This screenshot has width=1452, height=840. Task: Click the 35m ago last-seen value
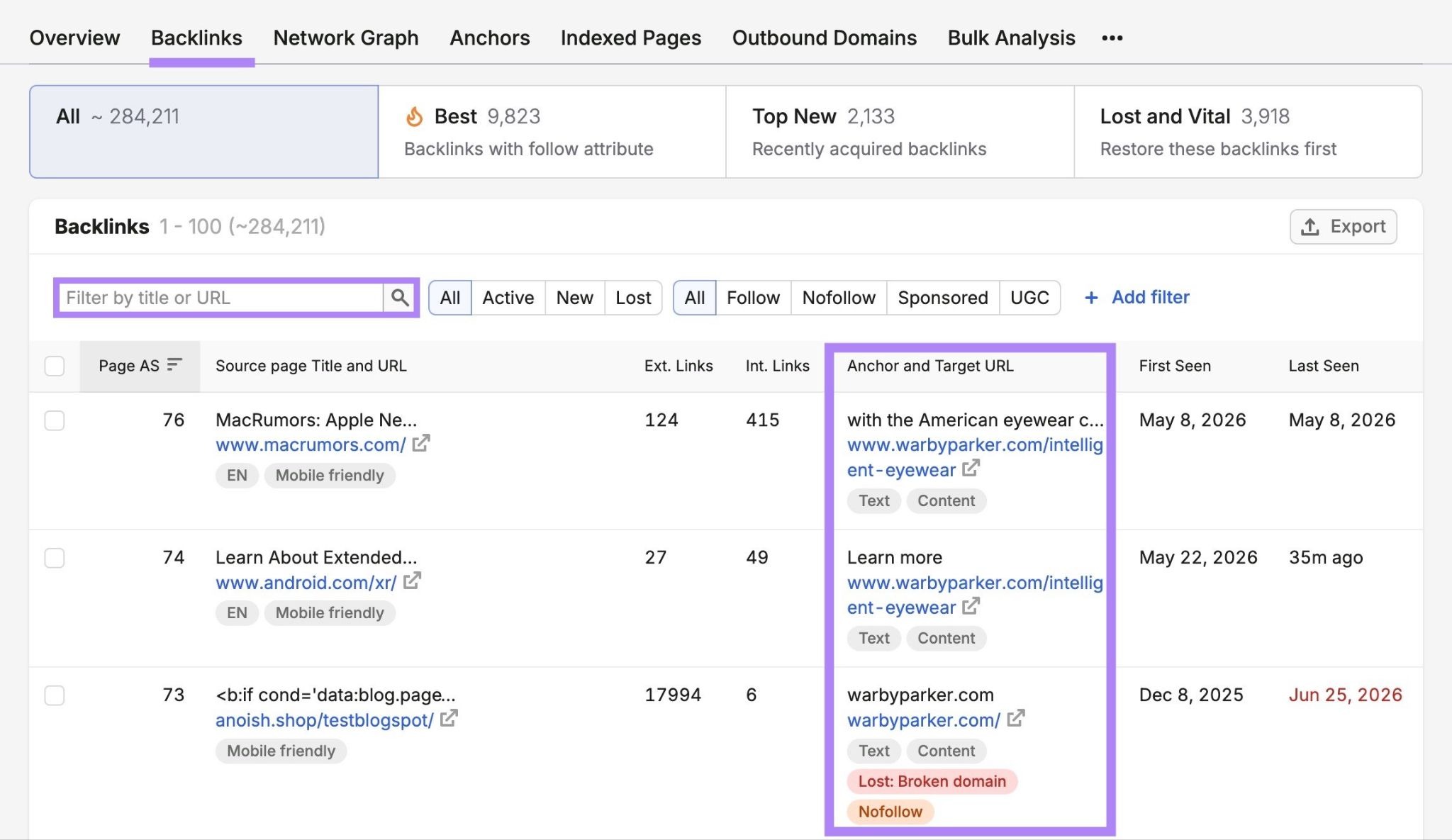point(1326,558)
